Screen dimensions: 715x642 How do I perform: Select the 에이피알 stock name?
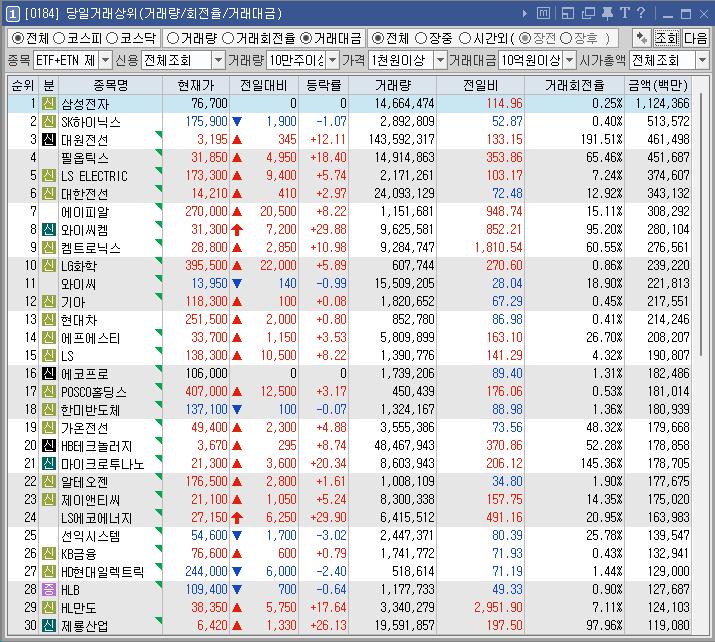(x=85, y=212)
